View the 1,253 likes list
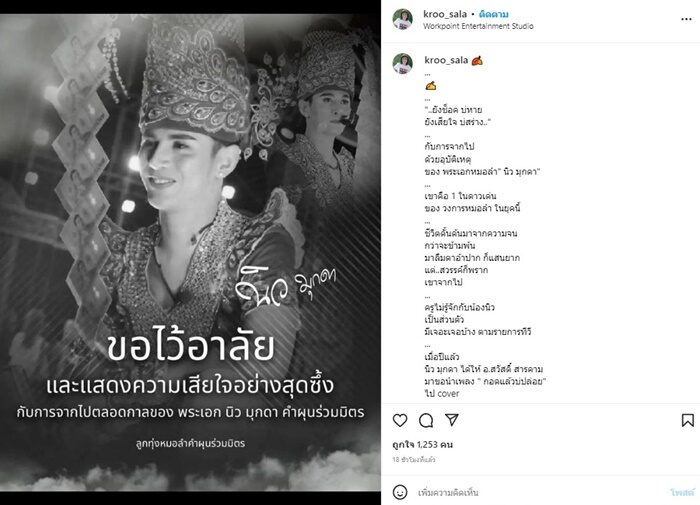Viewport: 700px width, 505px height. 423,444
